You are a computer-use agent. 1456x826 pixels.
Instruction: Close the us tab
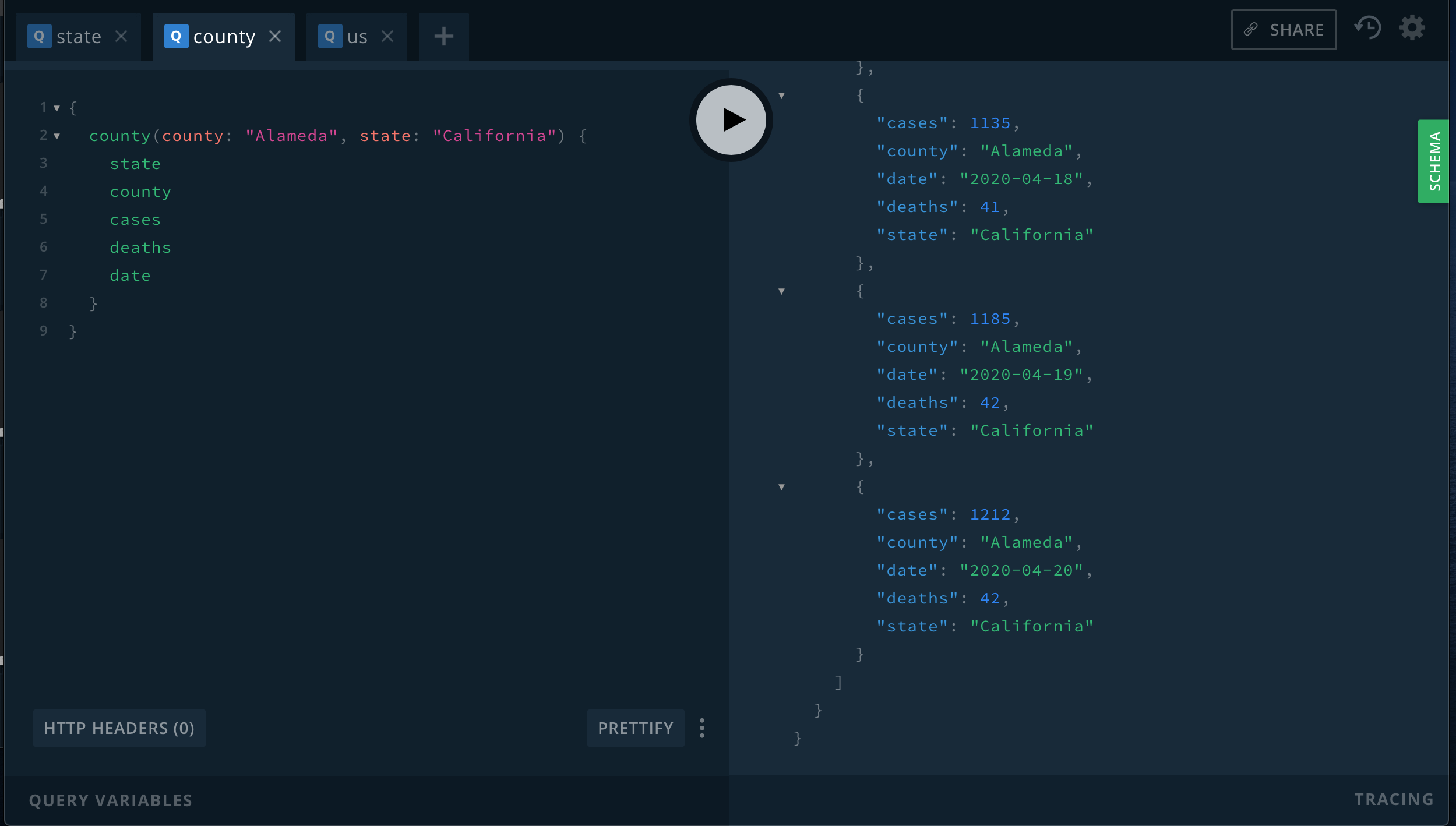pyautogui.click(x=387, y=36)
